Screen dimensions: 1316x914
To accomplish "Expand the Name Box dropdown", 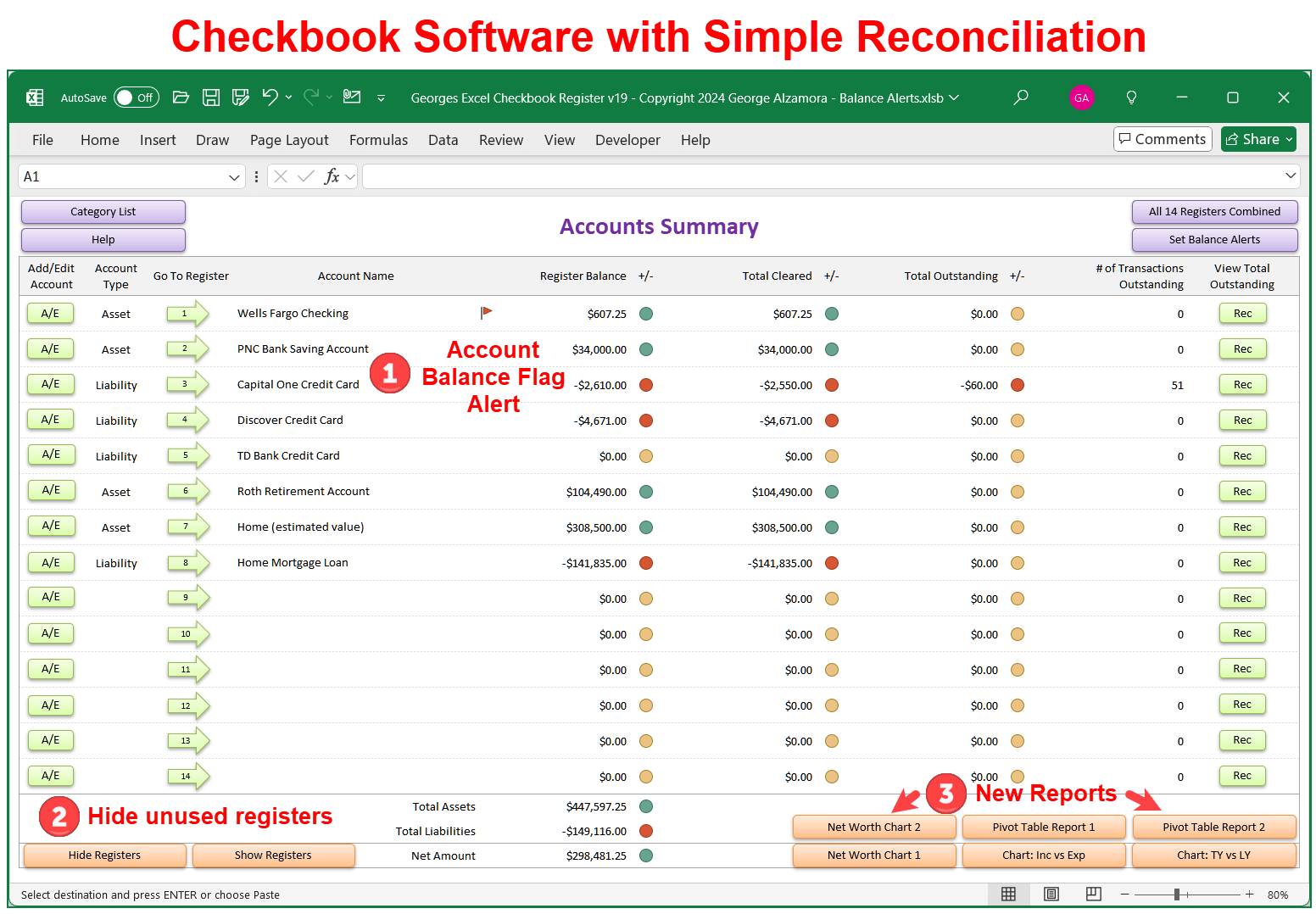I will coord(235,176).
